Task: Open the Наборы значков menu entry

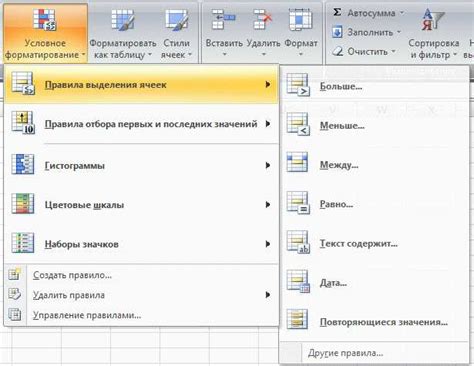Action: (x=141, y=244)
